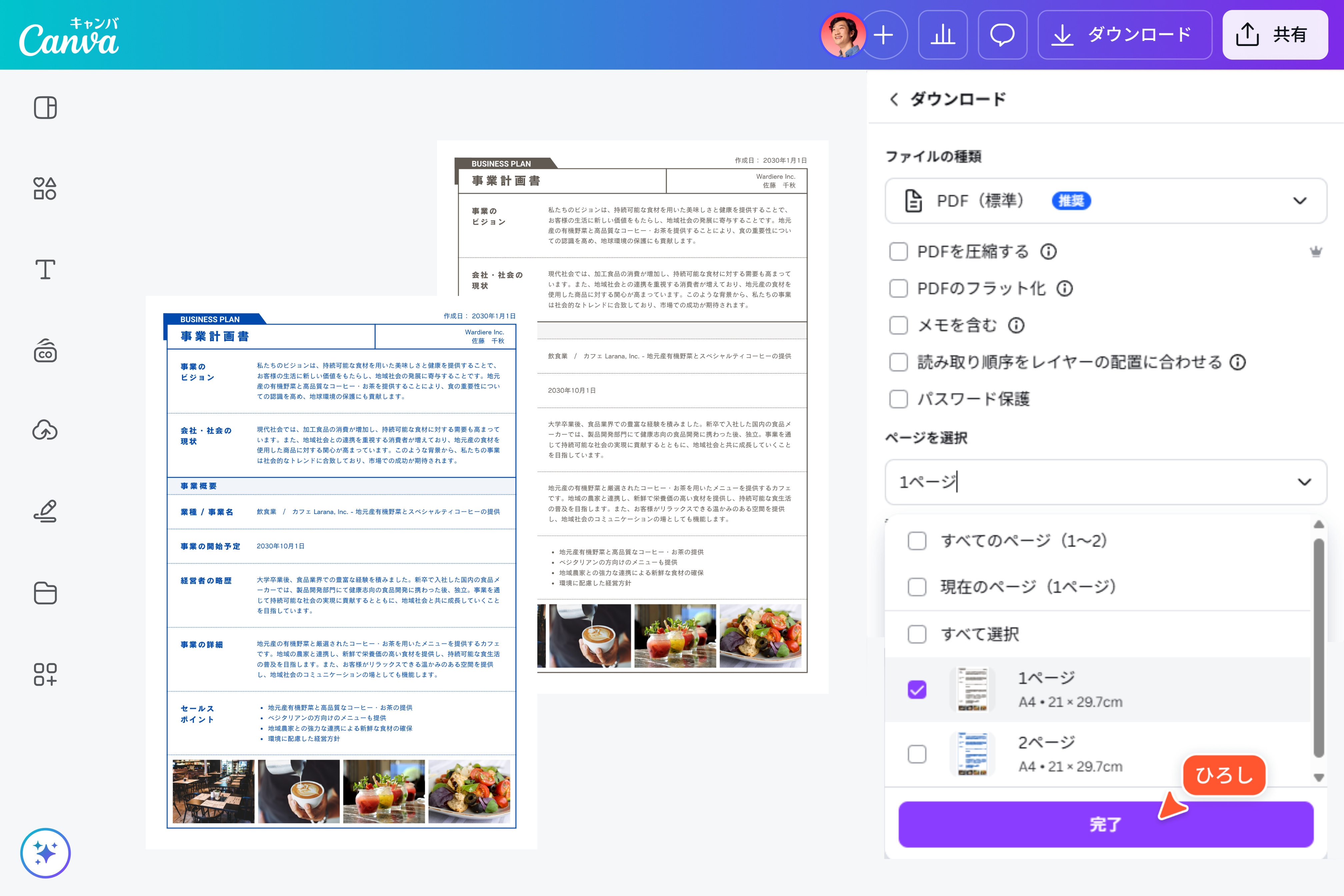Select the blue business plan page
The width and height of the screenshot is (1344, 896).
[x=341, y=573]
